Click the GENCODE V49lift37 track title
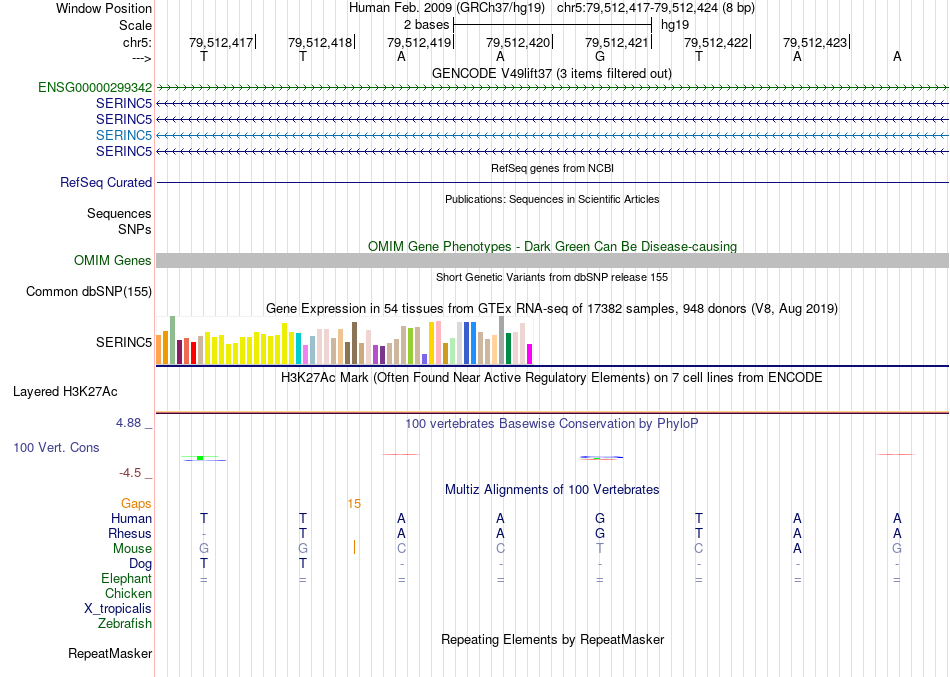Image resolution: width=950 pixels, height=677 pixels. point(551,73)
